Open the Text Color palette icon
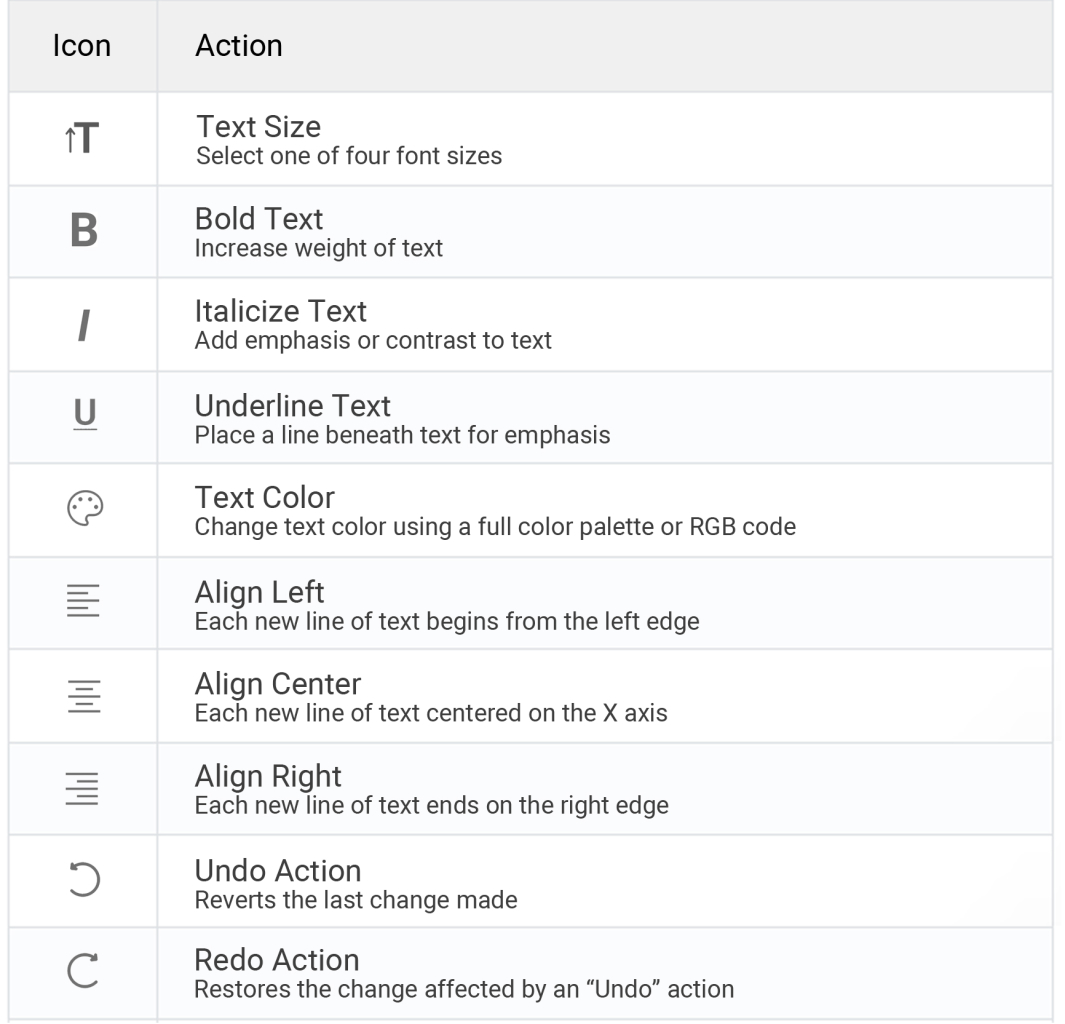This screenshot has width=1065, height=1024. tap(84, 510)
